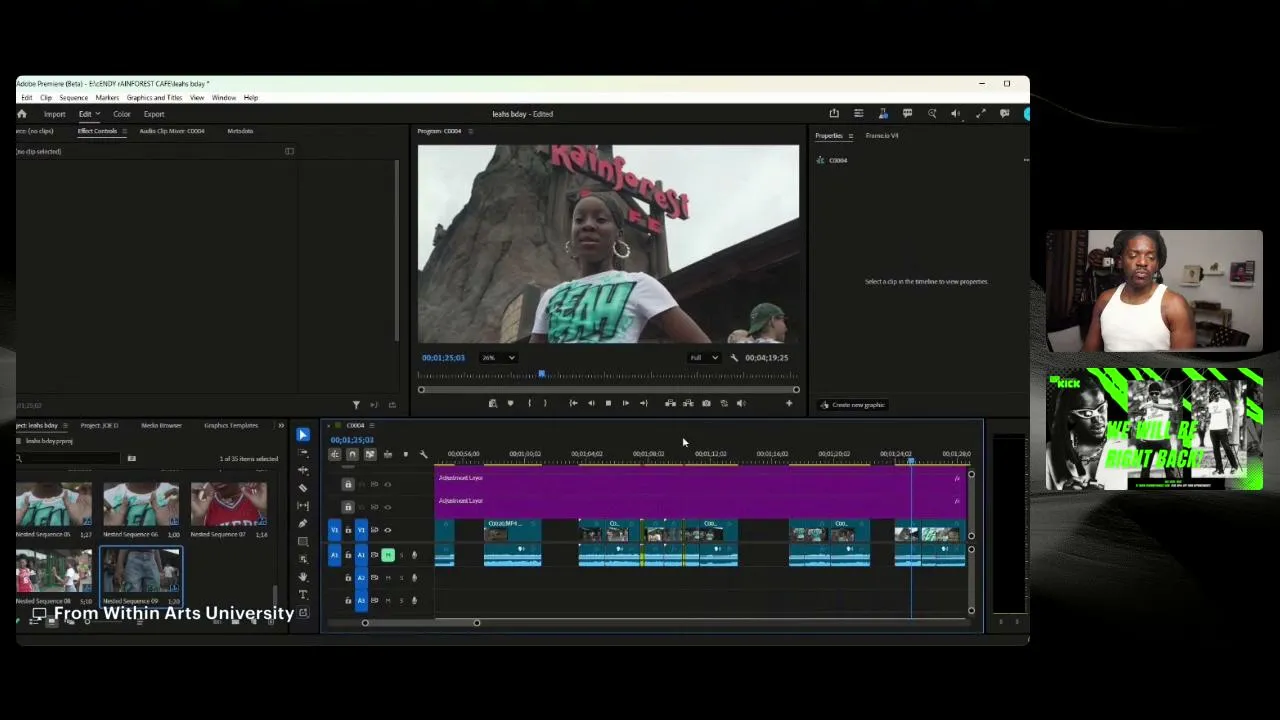Switch to the Media Browser tab

pyautogui.click(x=161, y=426)
